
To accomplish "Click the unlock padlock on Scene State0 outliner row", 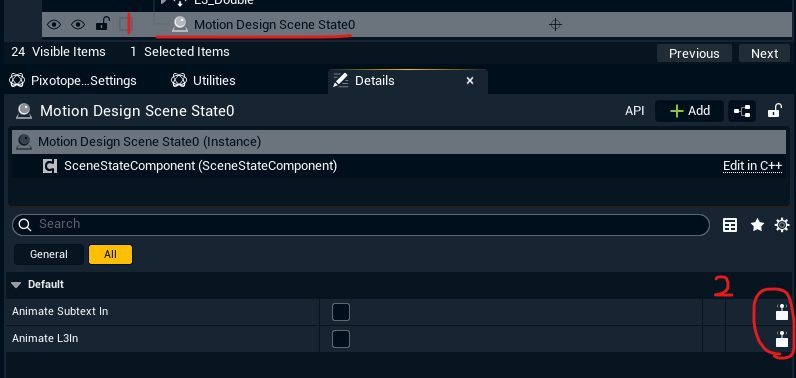I will pos(103,23).
